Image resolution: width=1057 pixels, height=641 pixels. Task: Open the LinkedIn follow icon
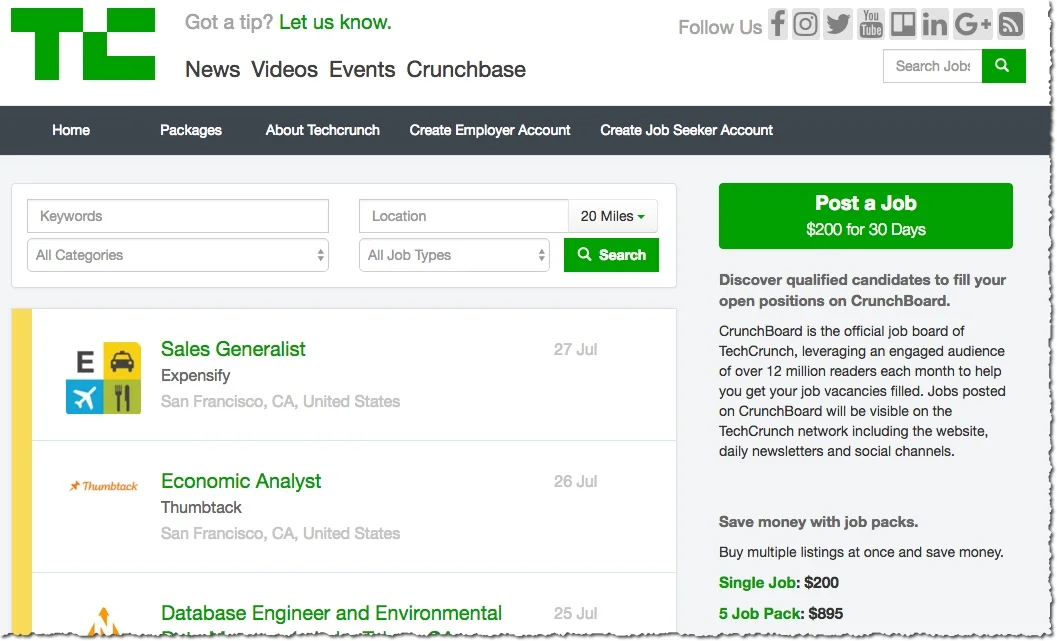934,24
